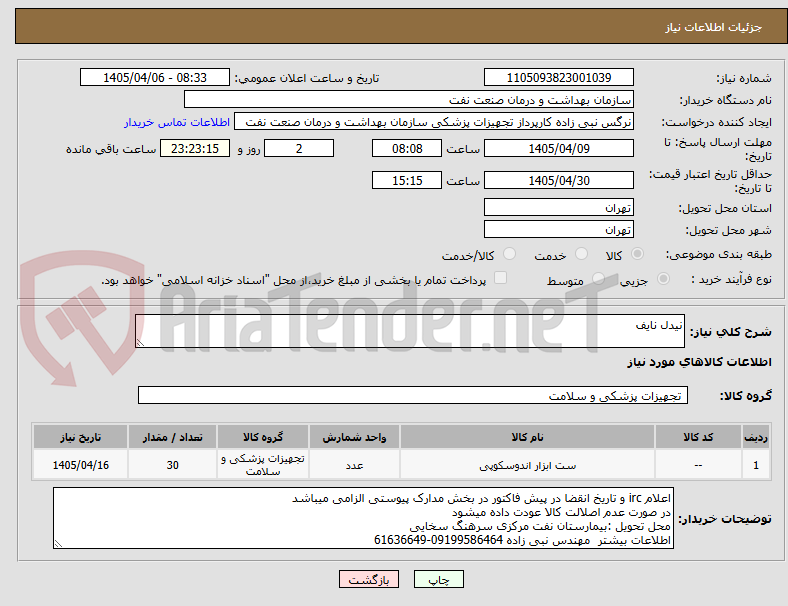This screenshot has height=606, width=788.
Task: Click the گروه کالا medical equipment field
Action: coord(413,395)
